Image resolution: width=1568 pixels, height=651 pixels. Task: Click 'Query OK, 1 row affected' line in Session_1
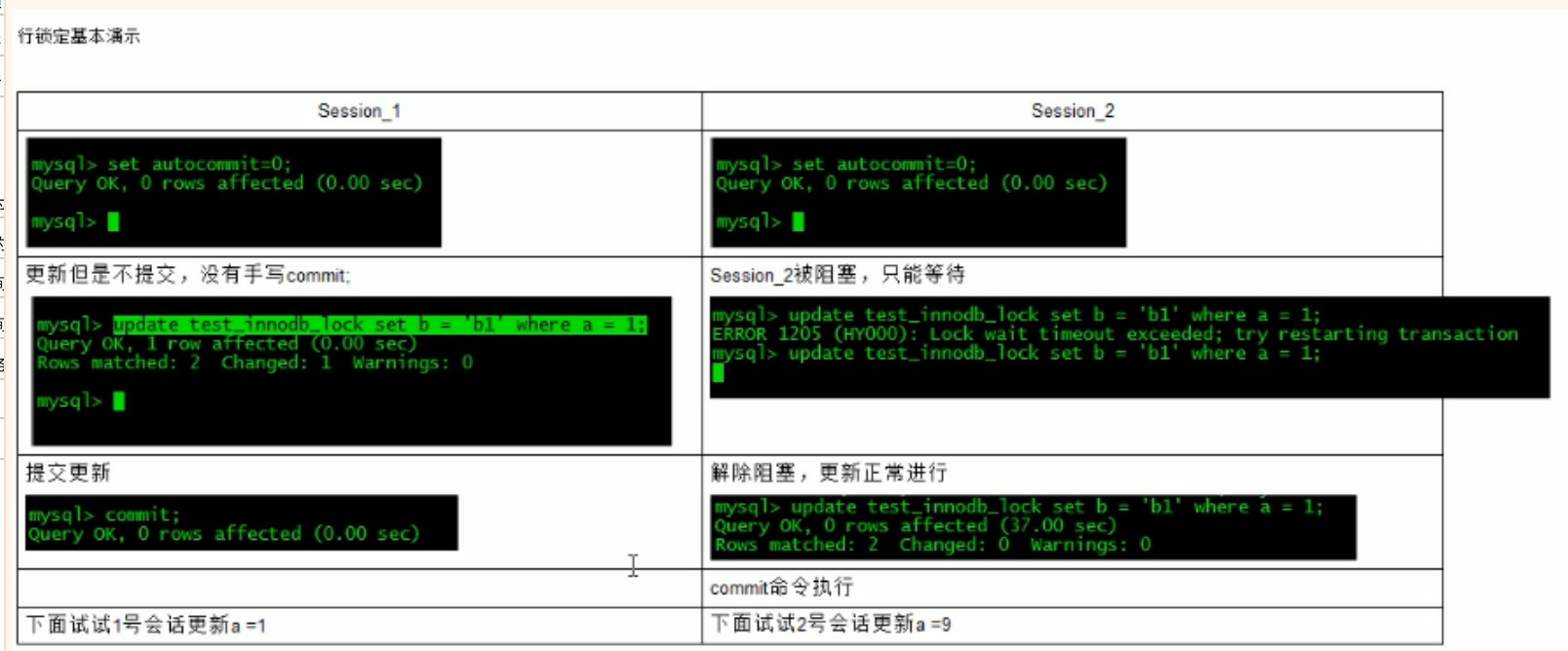[226, 343]
